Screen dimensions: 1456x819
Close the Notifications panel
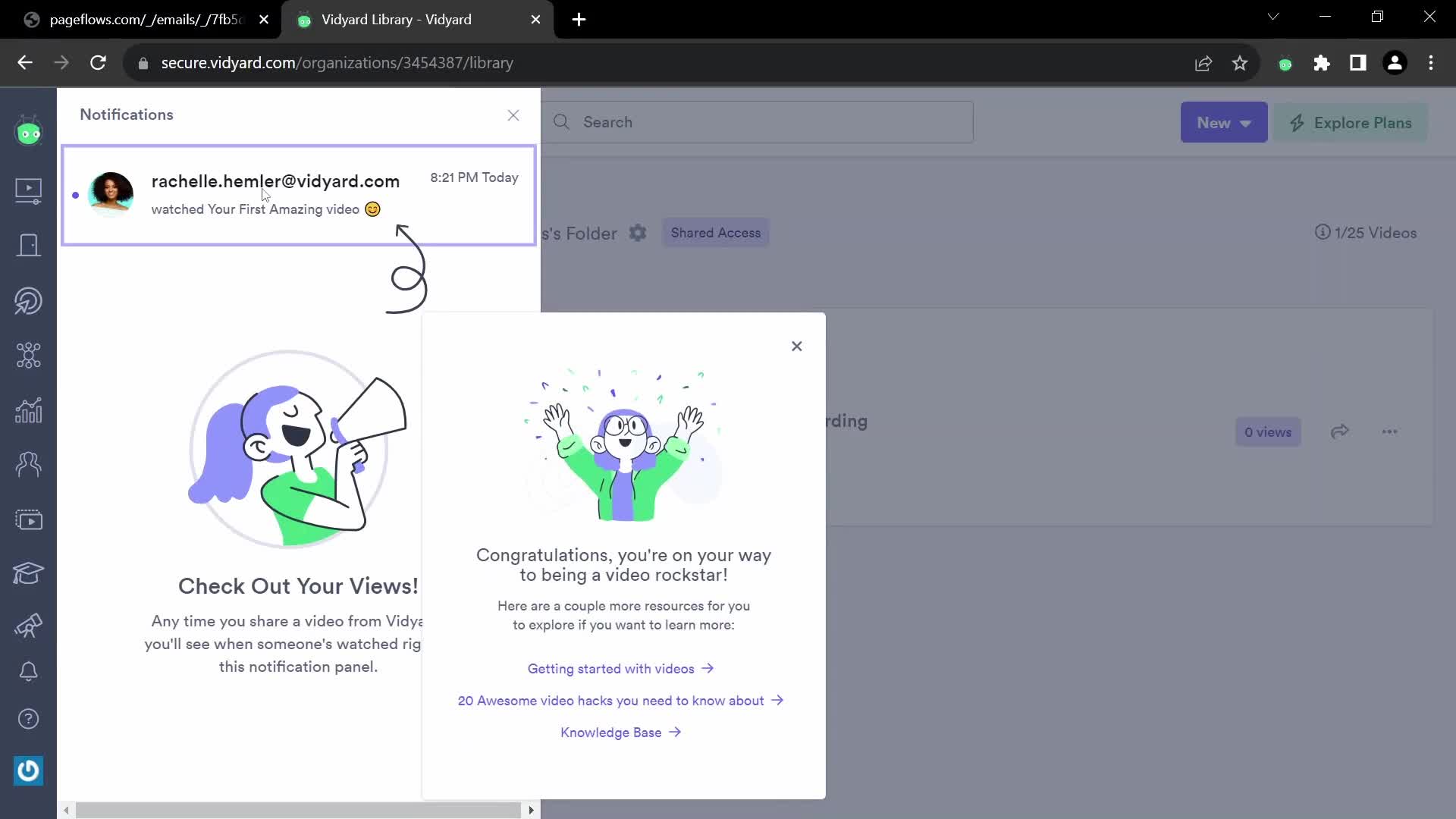tap(513, 114)
